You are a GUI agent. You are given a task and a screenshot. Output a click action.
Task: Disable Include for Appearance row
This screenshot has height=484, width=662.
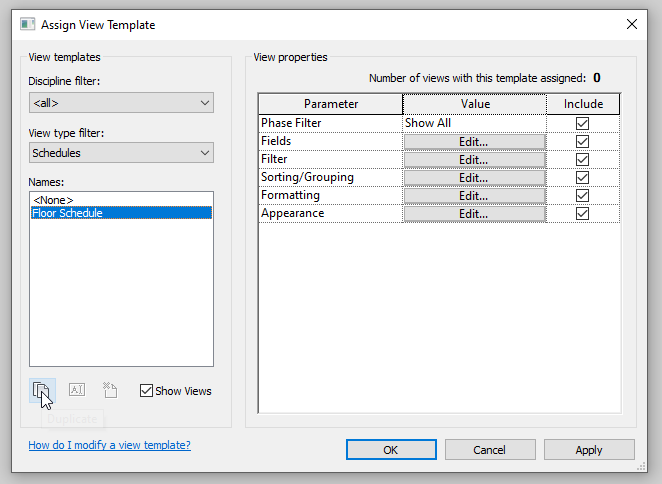[x=583, y=214]
